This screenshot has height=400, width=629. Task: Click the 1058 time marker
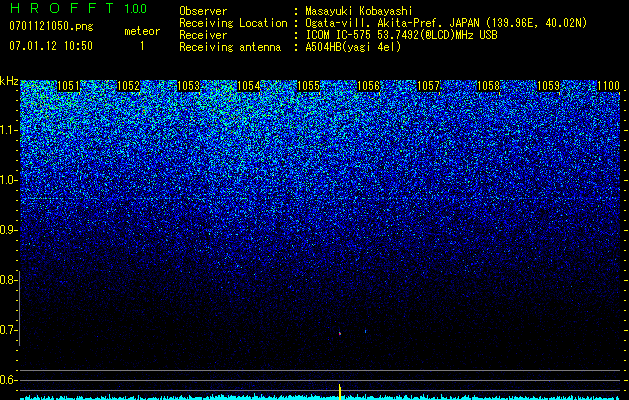(x=488, y=86)
